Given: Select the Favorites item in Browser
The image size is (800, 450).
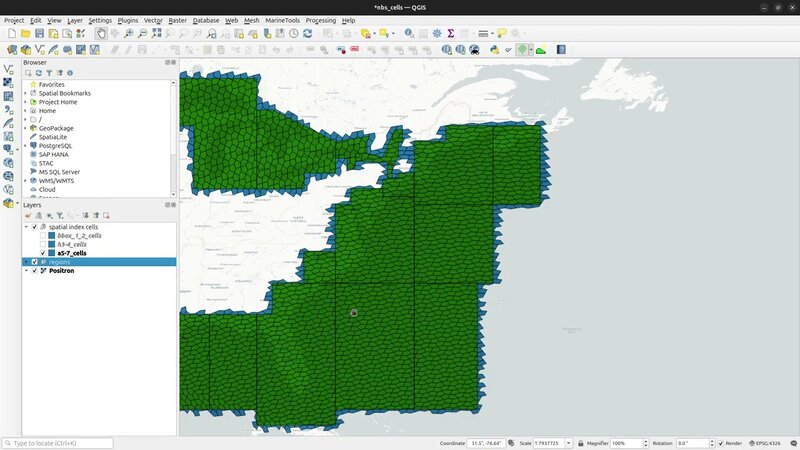Looking at the screenshot, I should 52,85.
